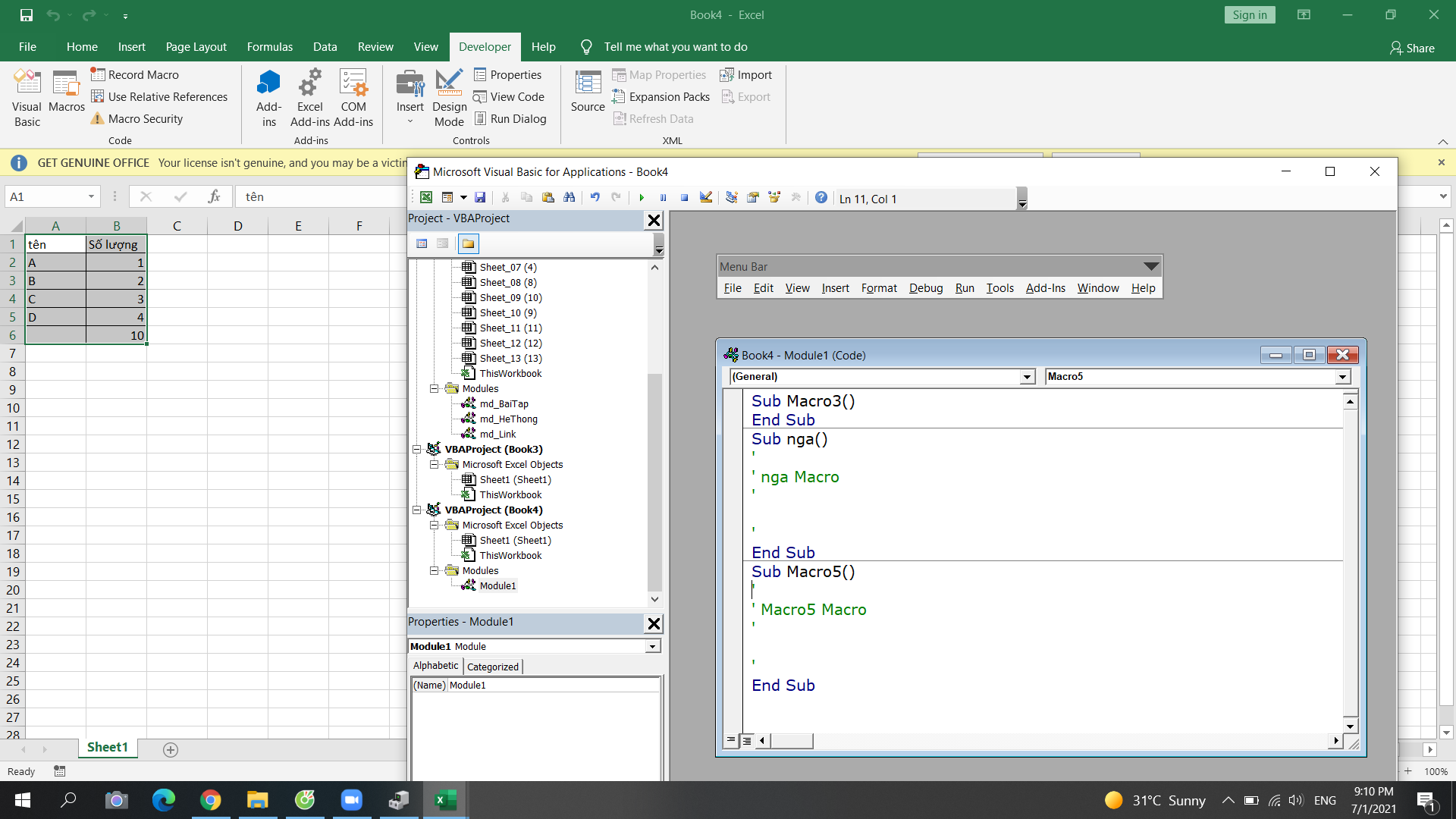The image size is (1456, 819).
Task: Open Zoom app from taskbar
Action: [x=351, y=800]
